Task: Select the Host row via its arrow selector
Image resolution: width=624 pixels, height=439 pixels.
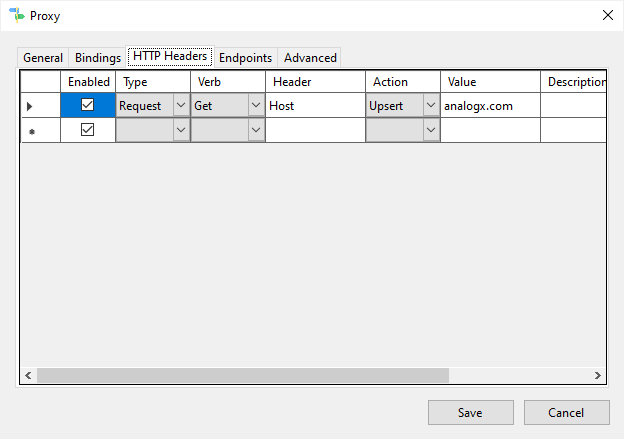Action: (x=40, y=105)
